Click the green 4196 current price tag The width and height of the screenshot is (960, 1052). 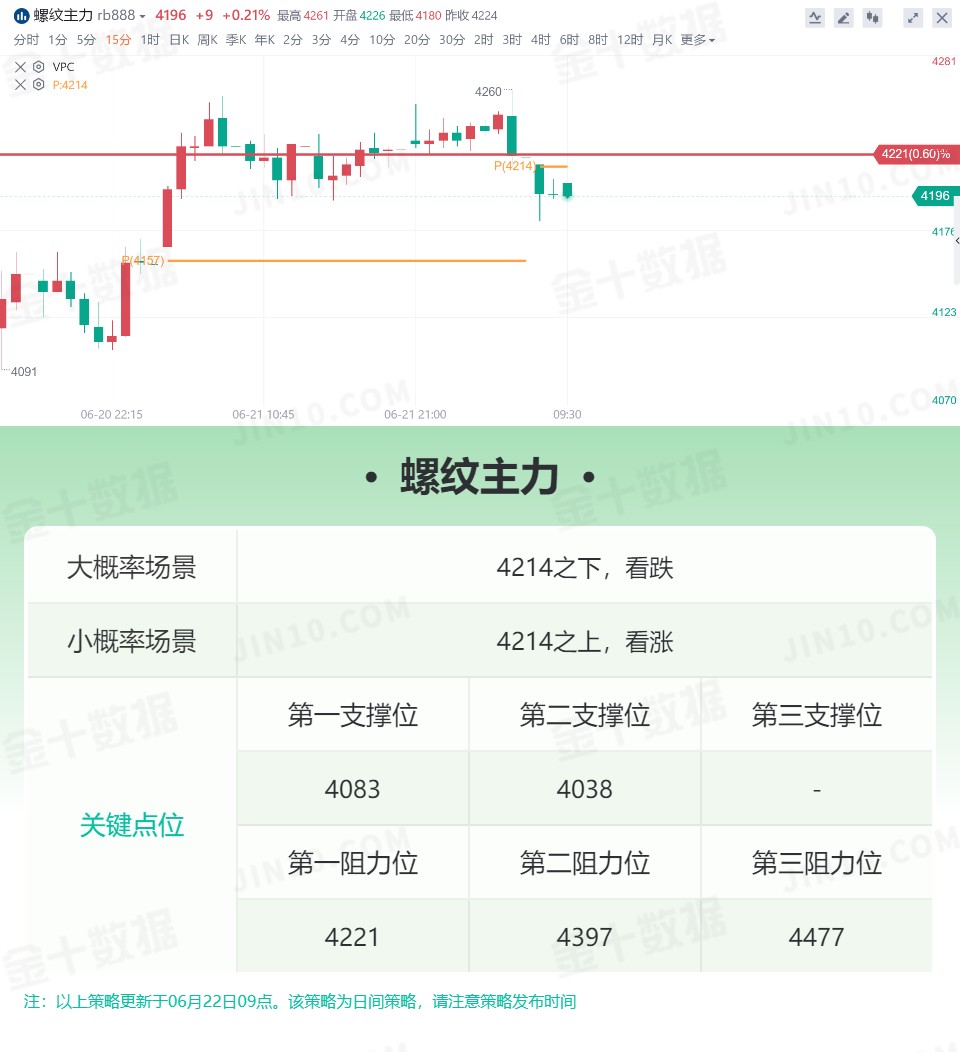(935, 196)
